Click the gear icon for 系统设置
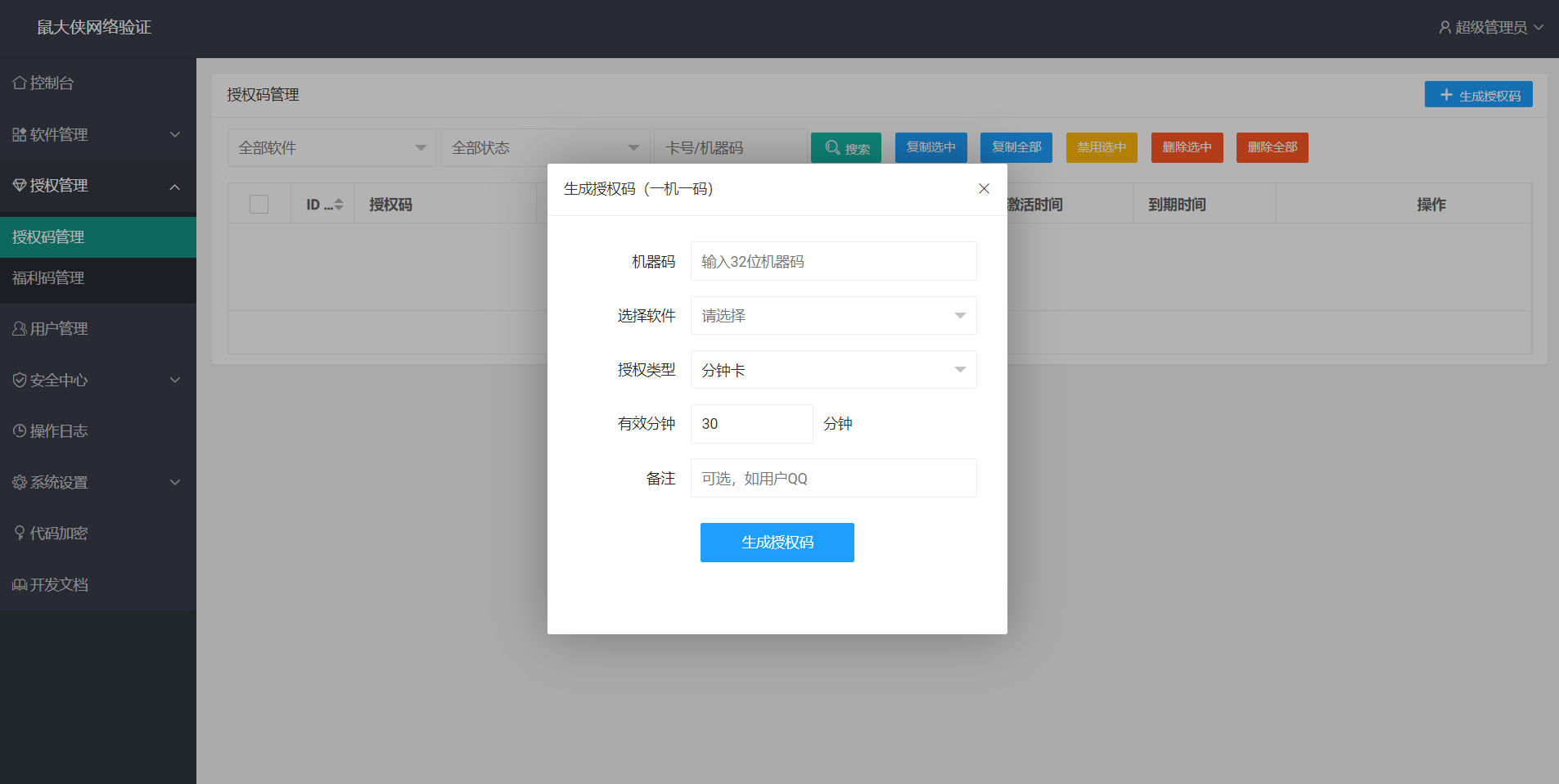 pos(20,483)
